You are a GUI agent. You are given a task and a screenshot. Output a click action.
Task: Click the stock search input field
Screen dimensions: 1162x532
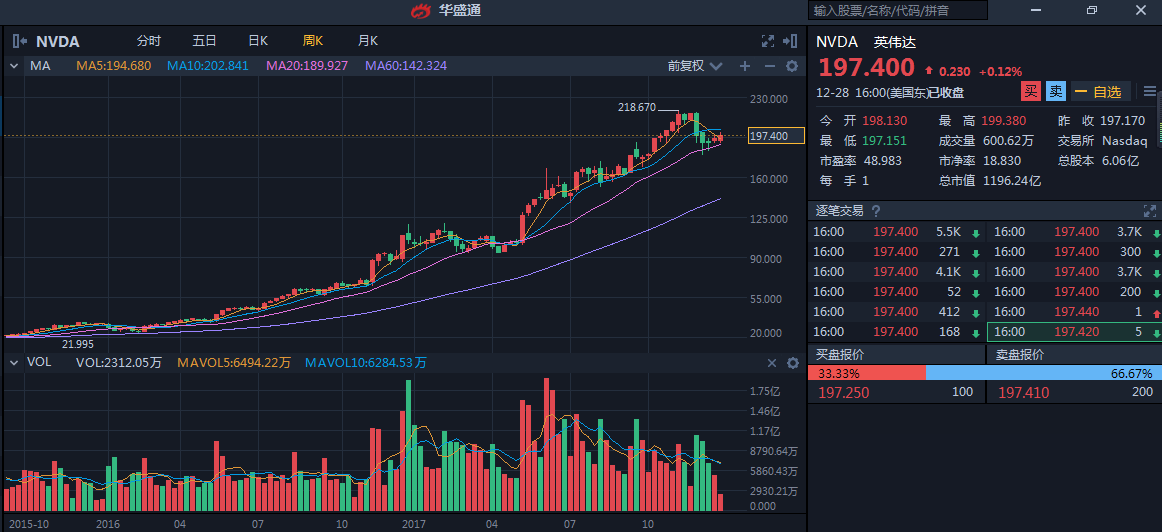coord(897,10)
